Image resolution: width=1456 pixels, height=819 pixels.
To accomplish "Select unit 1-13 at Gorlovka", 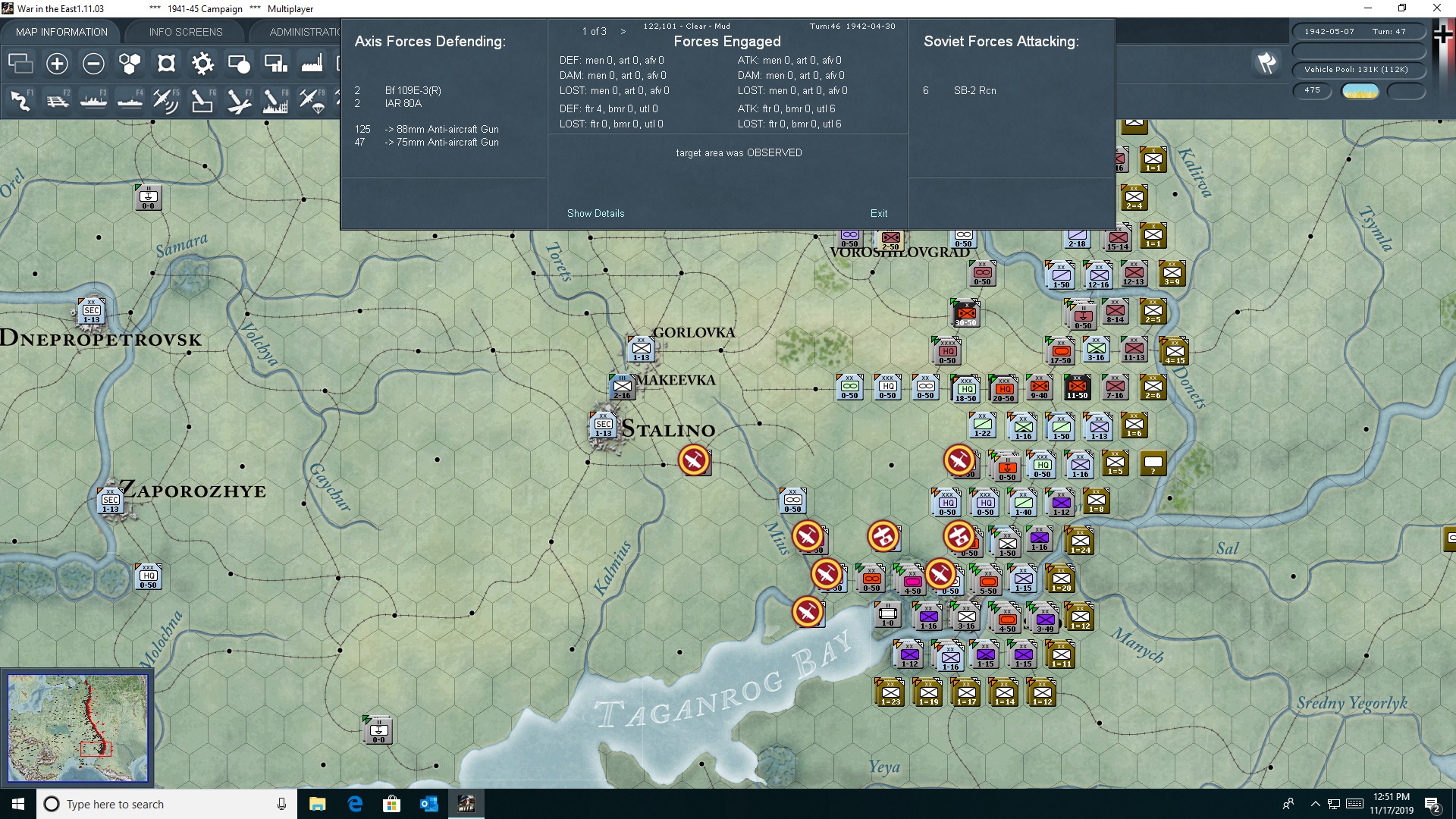I will click(642, 350).
